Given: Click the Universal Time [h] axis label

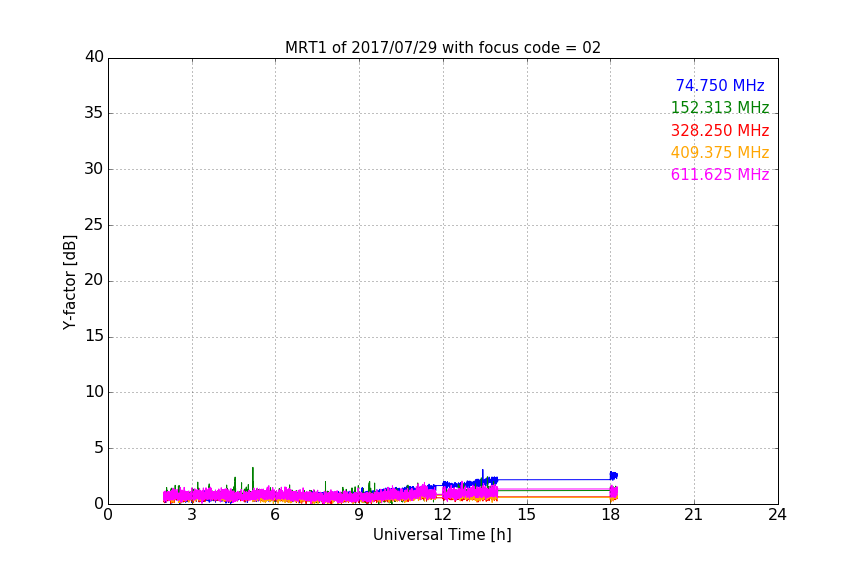Looking at the screenshot, I should 442,535.
